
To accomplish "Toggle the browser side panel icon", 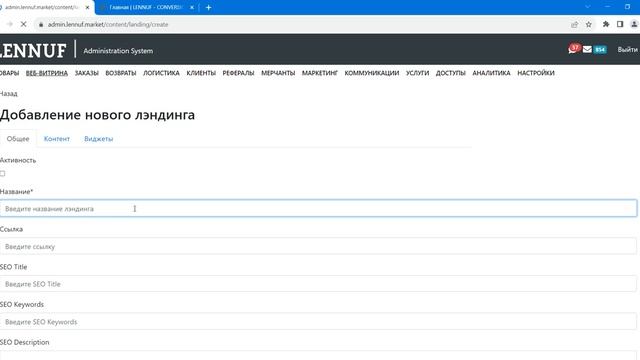I will point(620,24).
